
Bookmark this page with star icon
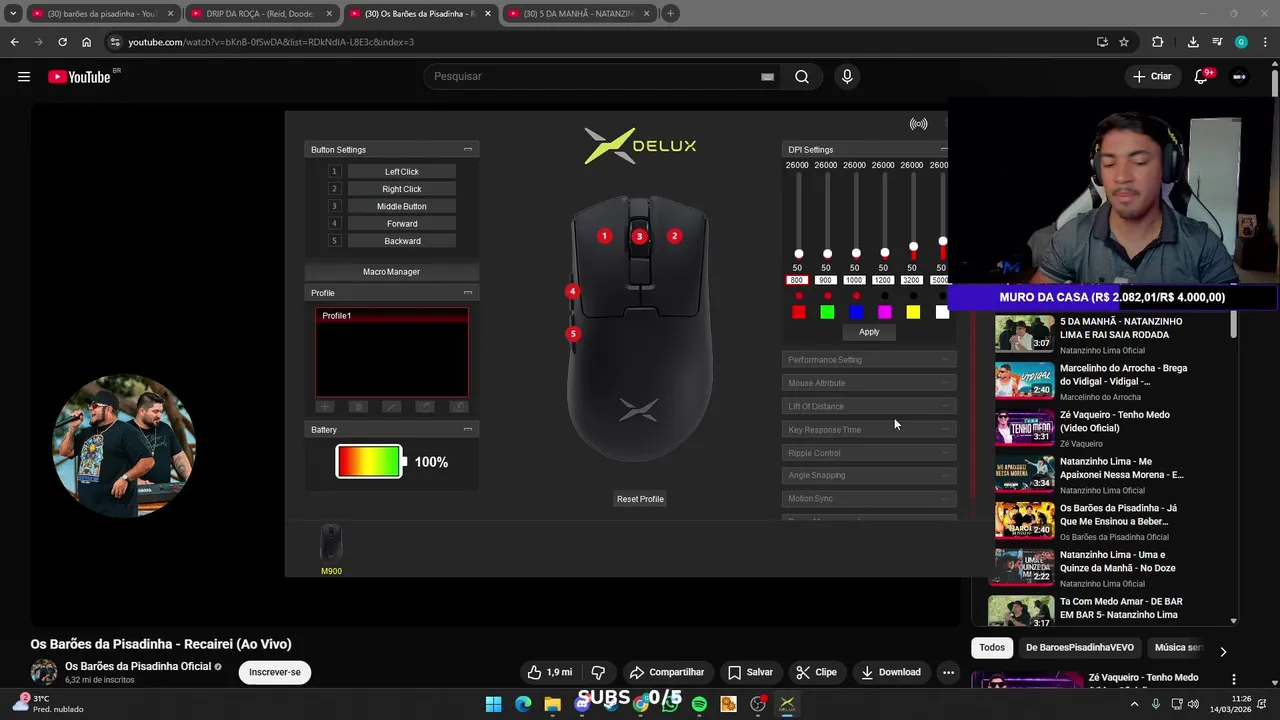(1124, 42)
